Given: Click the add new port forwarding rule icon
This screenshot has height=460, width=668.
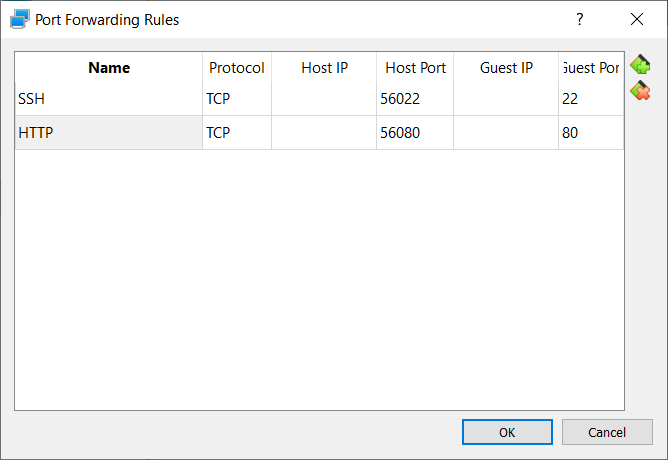Looking at the screenshot, I should click(641, 66).
